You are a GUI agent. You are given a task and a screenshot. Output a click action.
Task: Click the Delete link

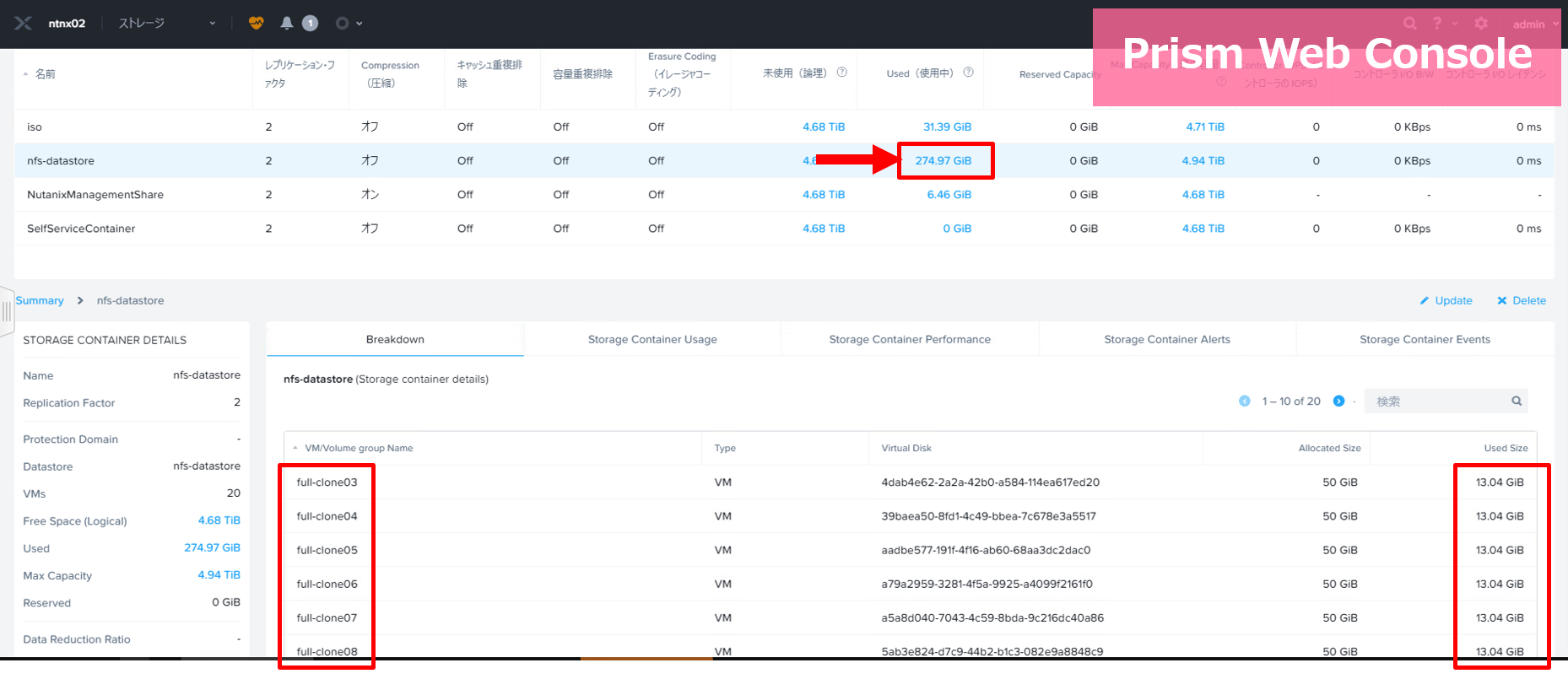pyautogui.click(x=1529, y=301)
